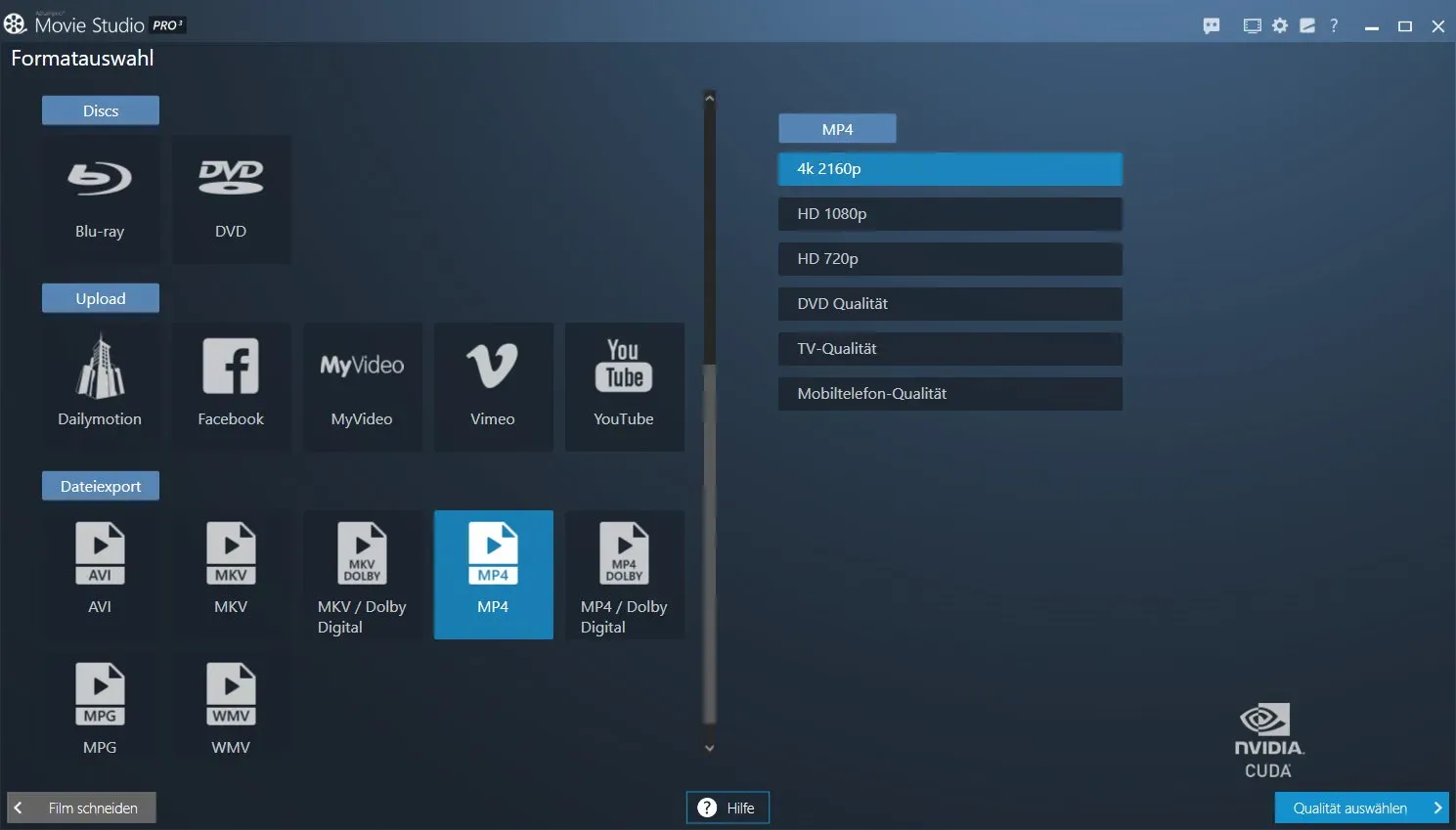Pick Vimeo upload format
The height and width of the screenshot is (830, 1456).
[493, 386]
